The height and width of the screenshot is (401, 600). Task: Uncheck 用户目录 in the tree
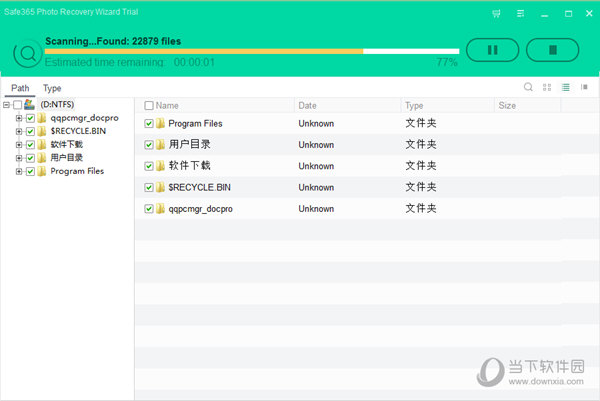[x=30, y=158]
